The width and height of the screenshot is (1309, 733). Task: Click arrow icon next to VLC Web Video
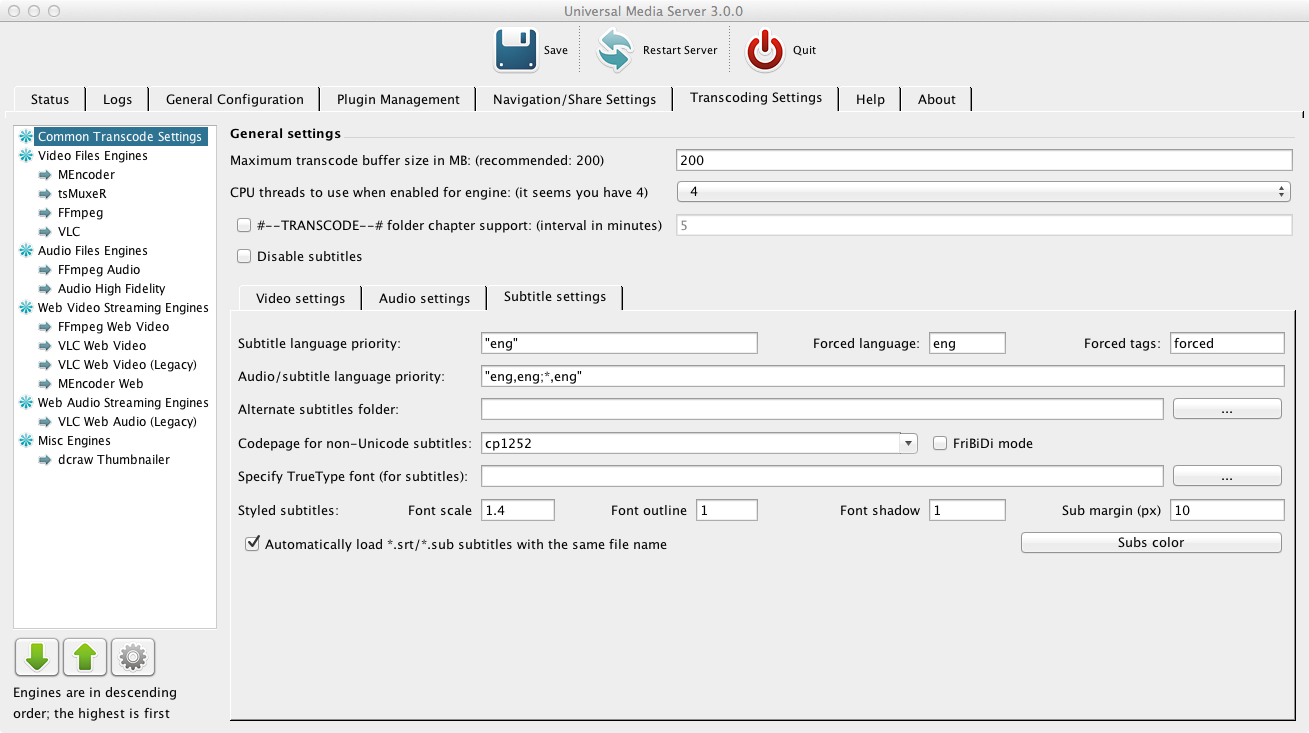coord(45,346)
